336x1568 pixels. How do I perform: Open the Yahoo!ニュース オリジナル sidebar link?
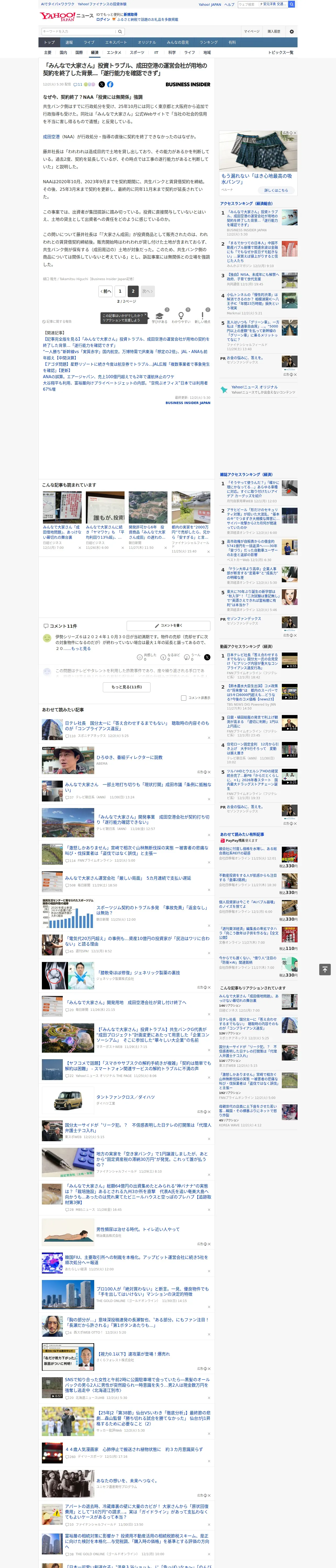pyautogui.click(x=254, y=387)
